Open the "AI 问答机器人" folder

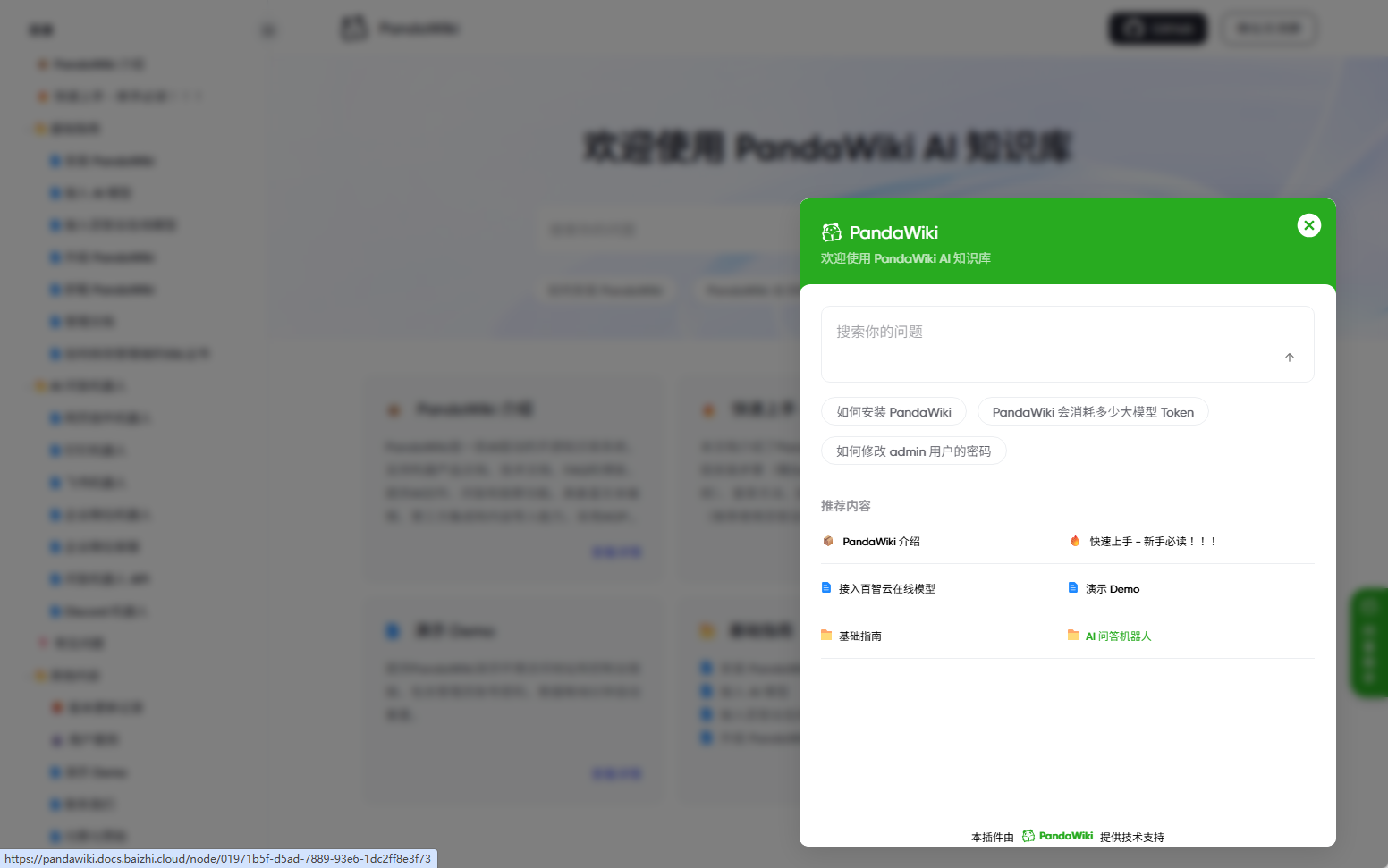click(1118, 636)
